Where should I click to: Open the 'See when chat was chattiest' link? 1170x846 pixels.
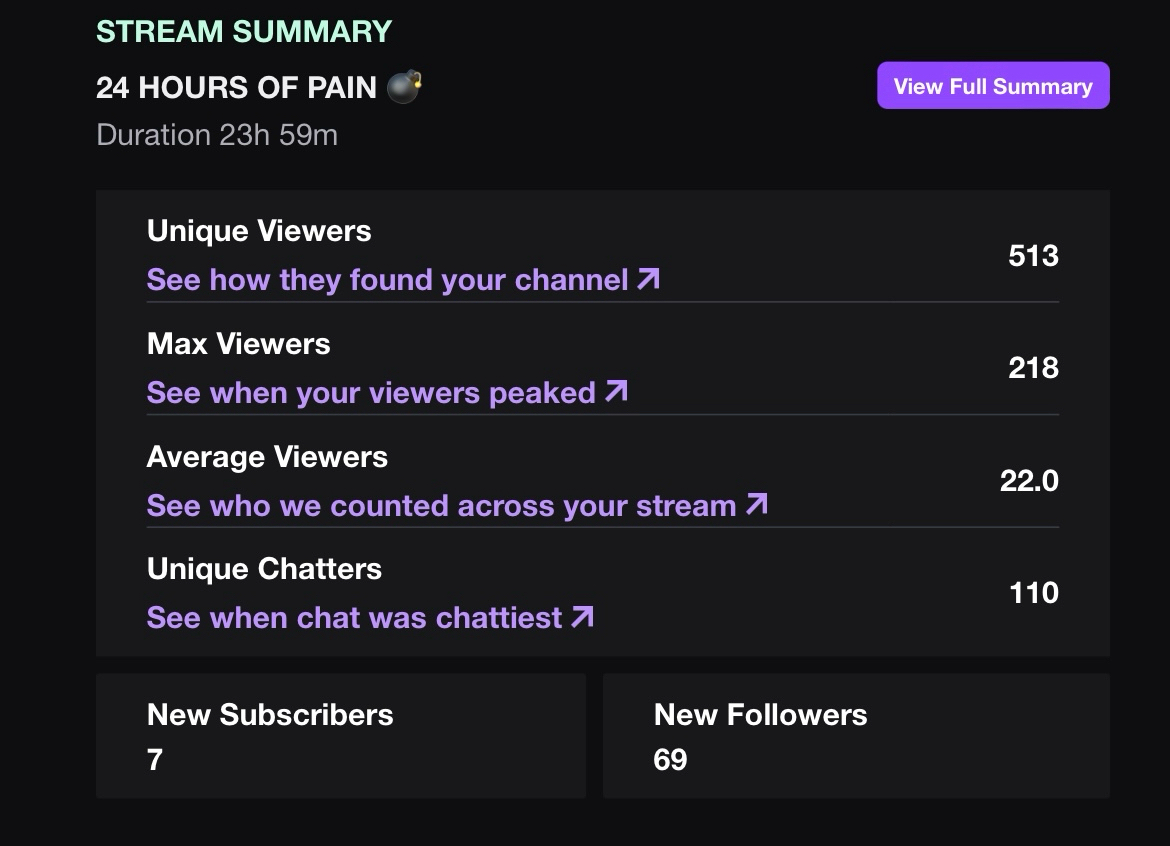pos(354,618)
